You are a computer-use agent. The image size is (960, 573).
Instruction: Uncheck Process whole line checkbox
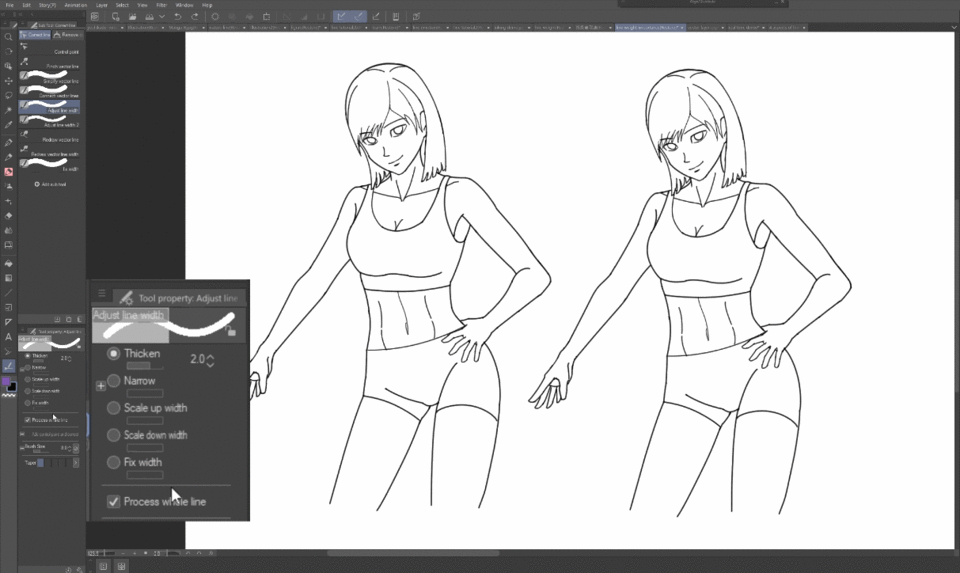point(114,501)
